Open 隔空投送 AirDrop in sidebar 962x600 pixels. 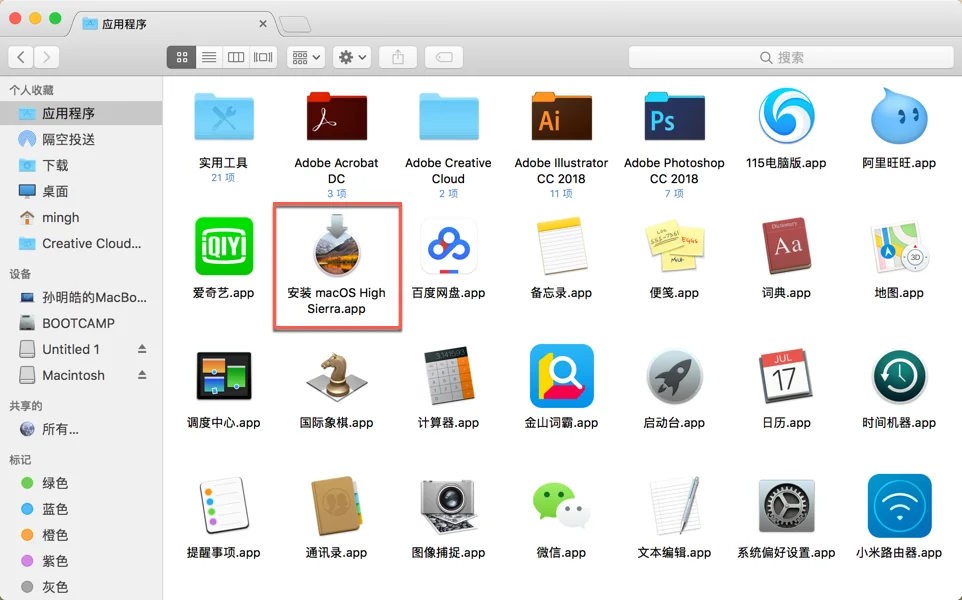(81, 139)
